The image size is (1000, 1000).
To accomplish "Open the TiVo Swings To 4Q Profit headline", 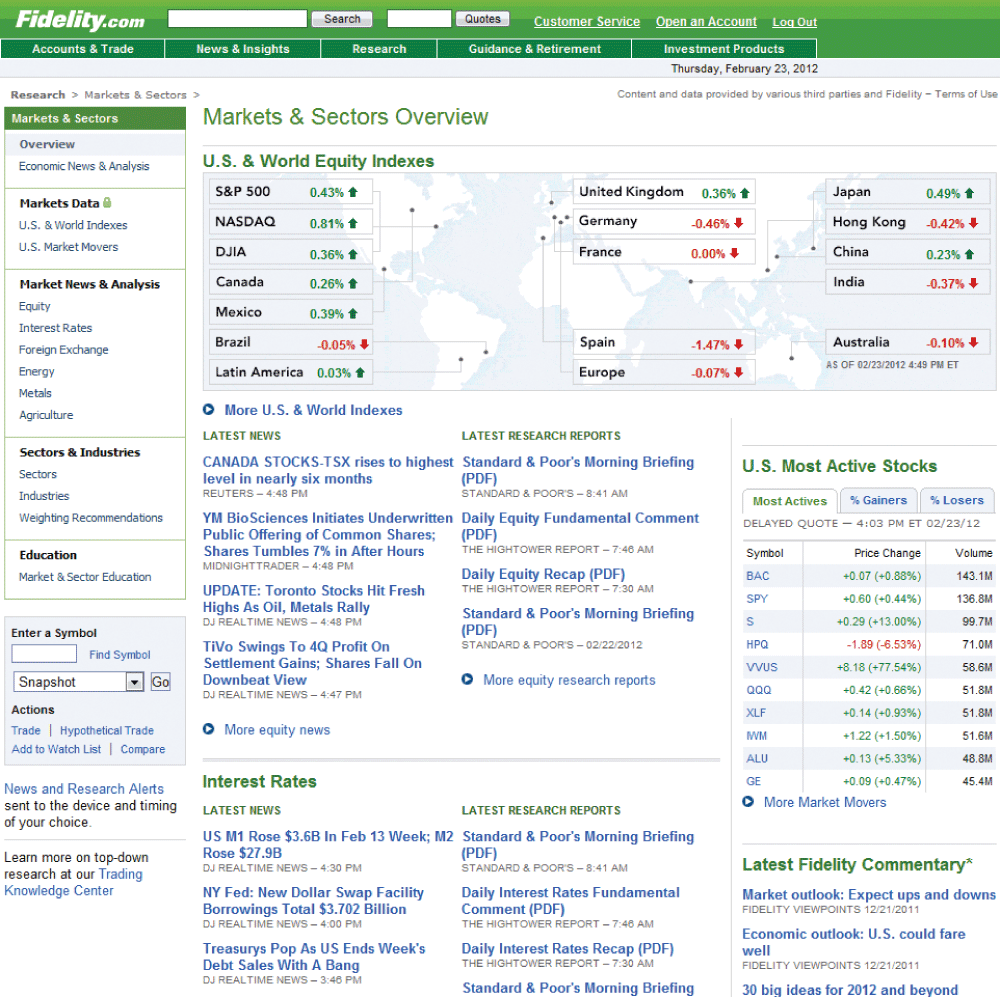I will [x=312, y=663].
